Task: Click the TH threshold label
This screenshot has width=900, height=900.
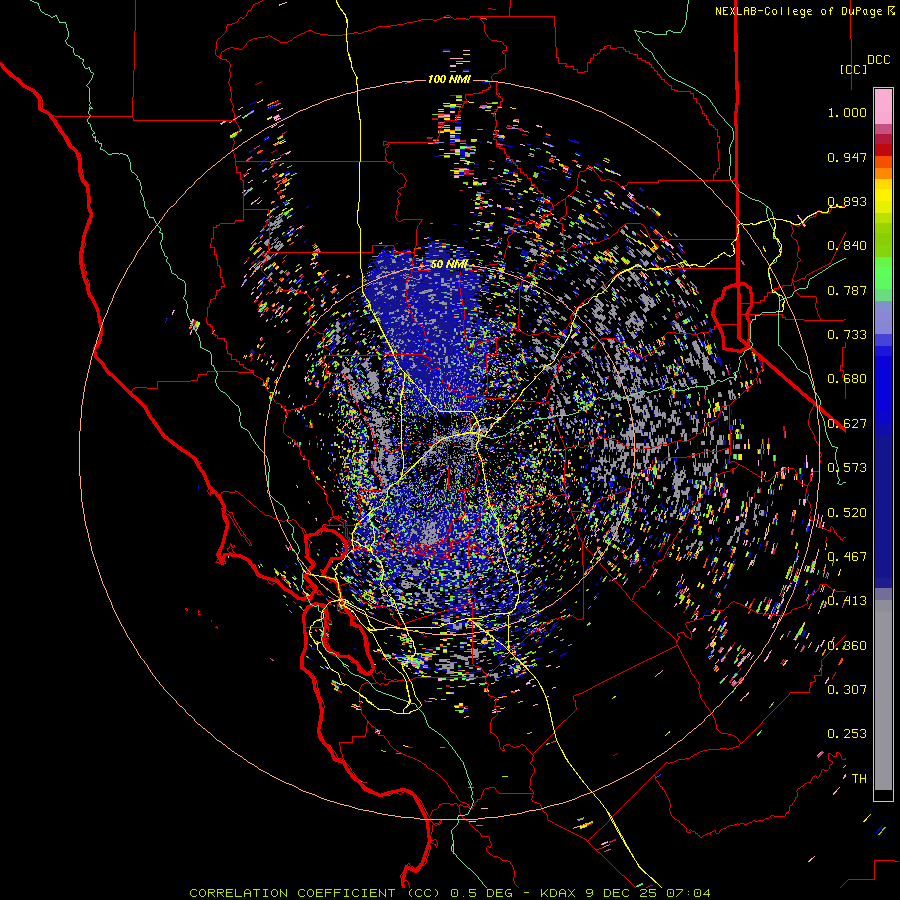Action: pyautogui.click(x=859, y=779)
